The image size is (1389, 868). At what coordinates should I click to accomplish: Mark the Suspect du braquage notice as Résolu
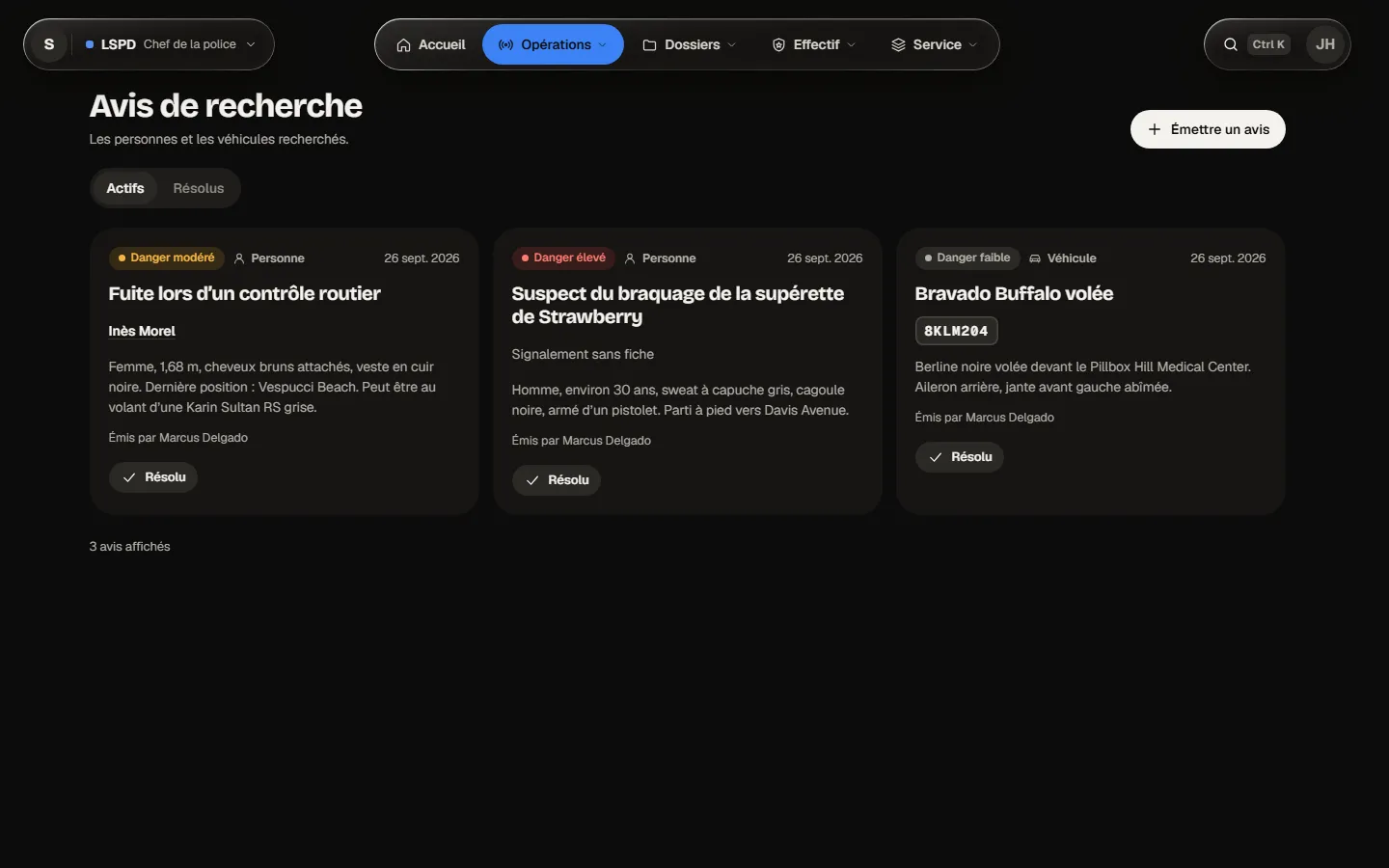[557, 480]
